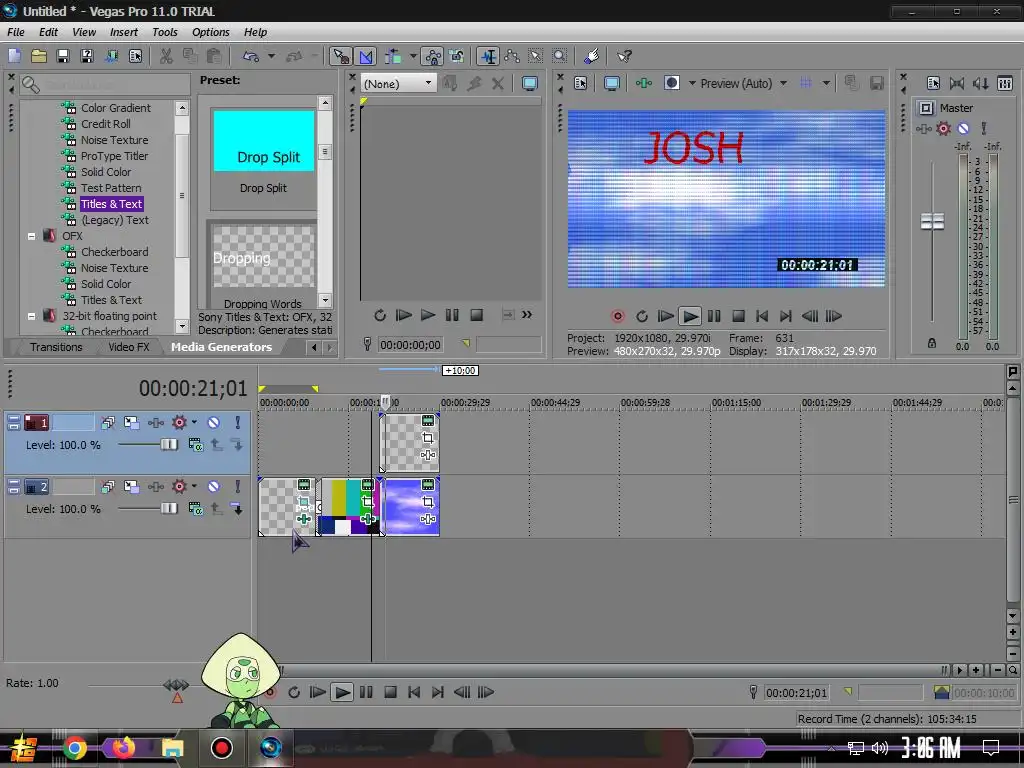This screenshot has width=1024, height=768.
Task: Switch to the Transitions tab
Action: click(x=56, y=347)
